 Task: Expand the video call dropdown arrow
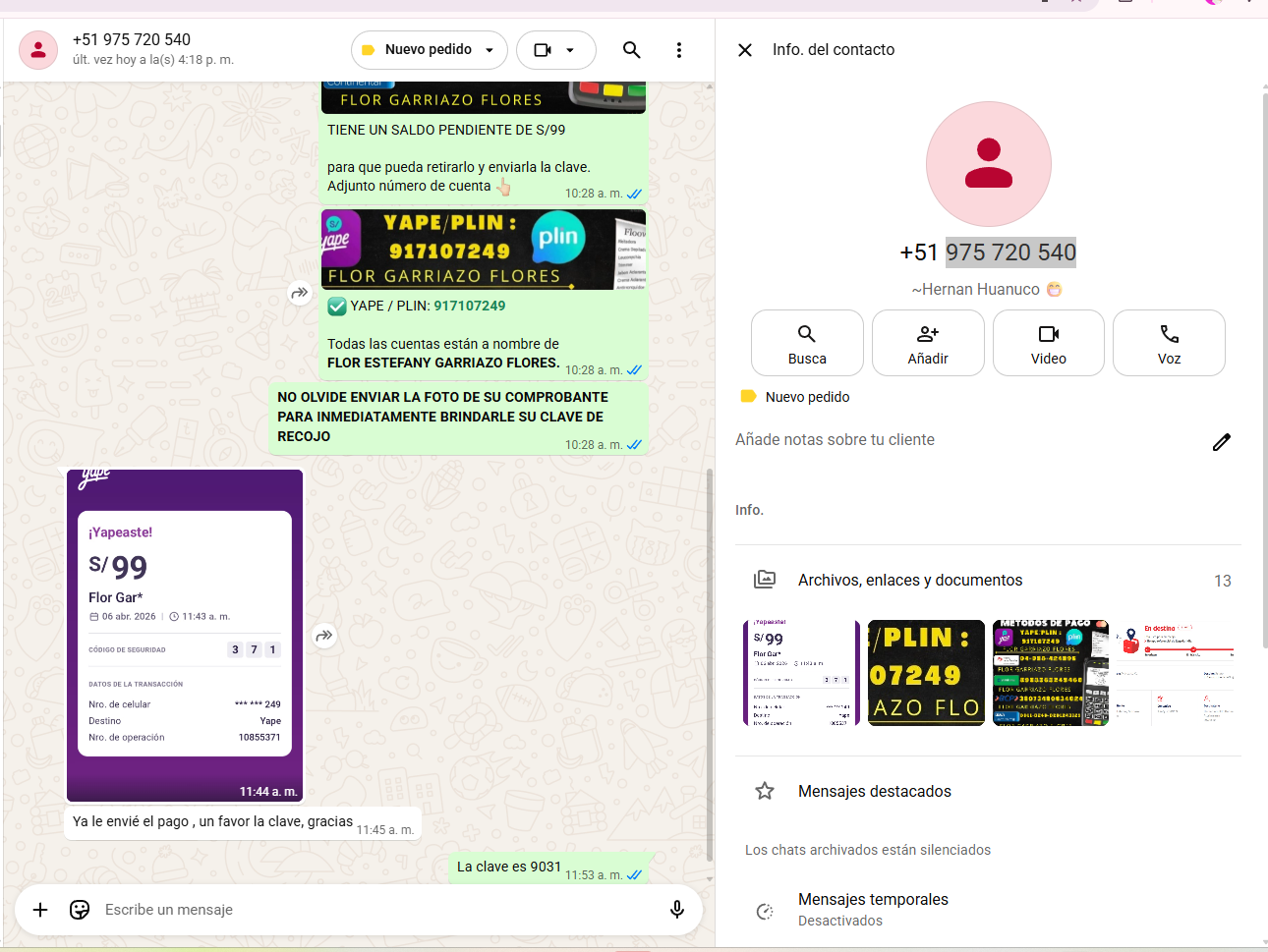coord(570,50)
